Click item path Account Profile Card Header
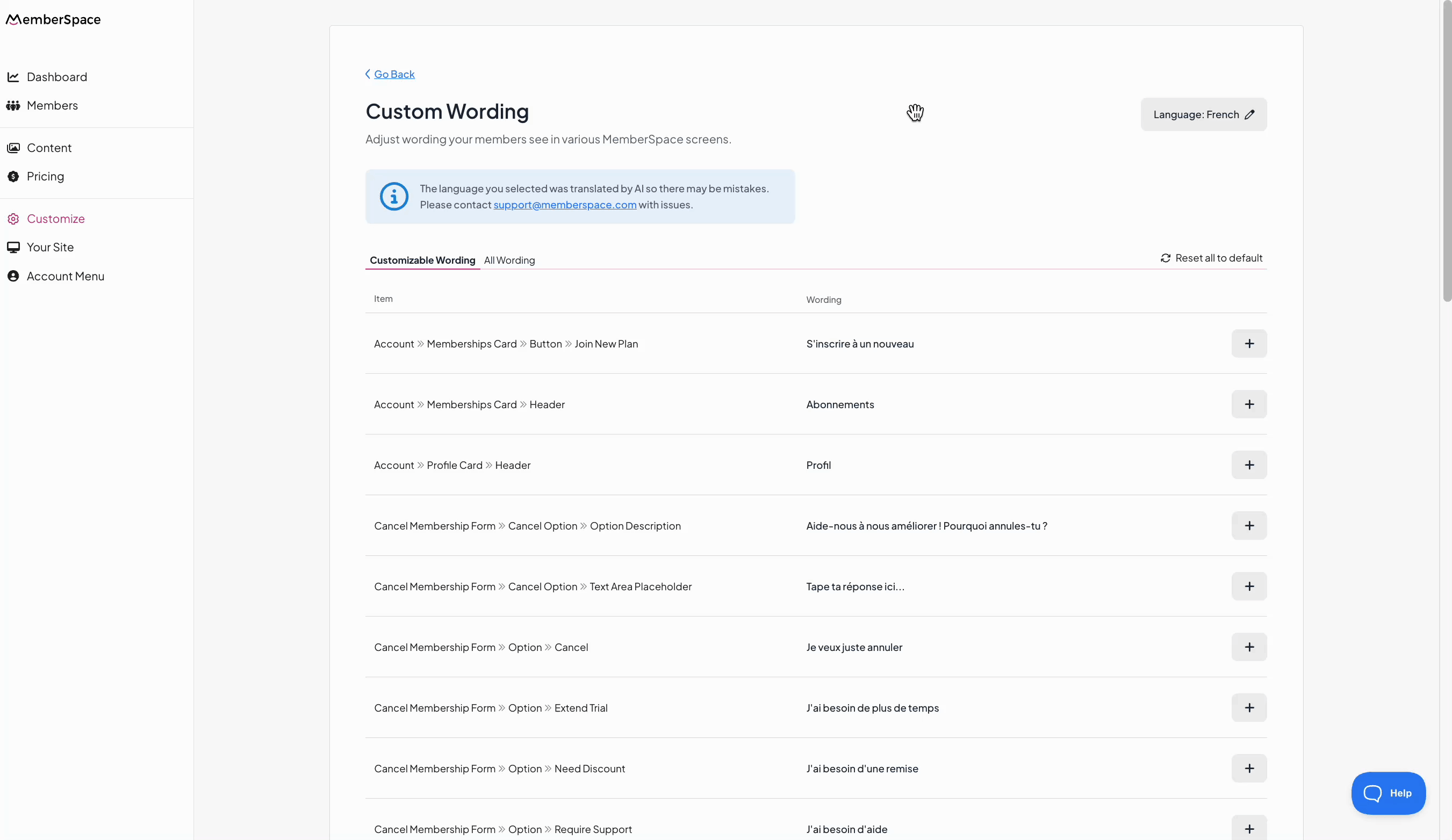1452x840 pixels. (452, 465)
